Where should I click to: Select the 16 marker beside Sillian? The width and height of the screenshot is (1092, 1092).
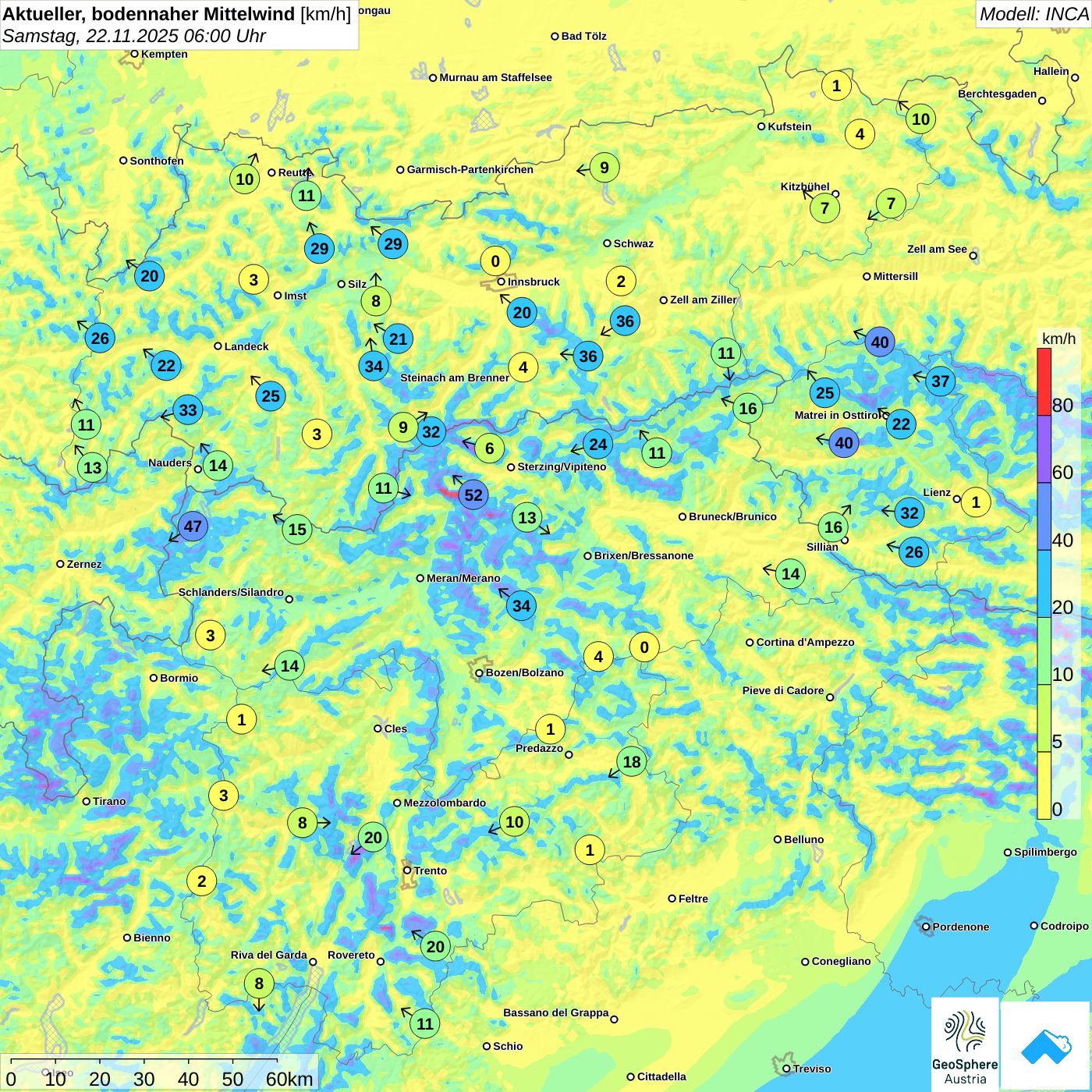833,527
